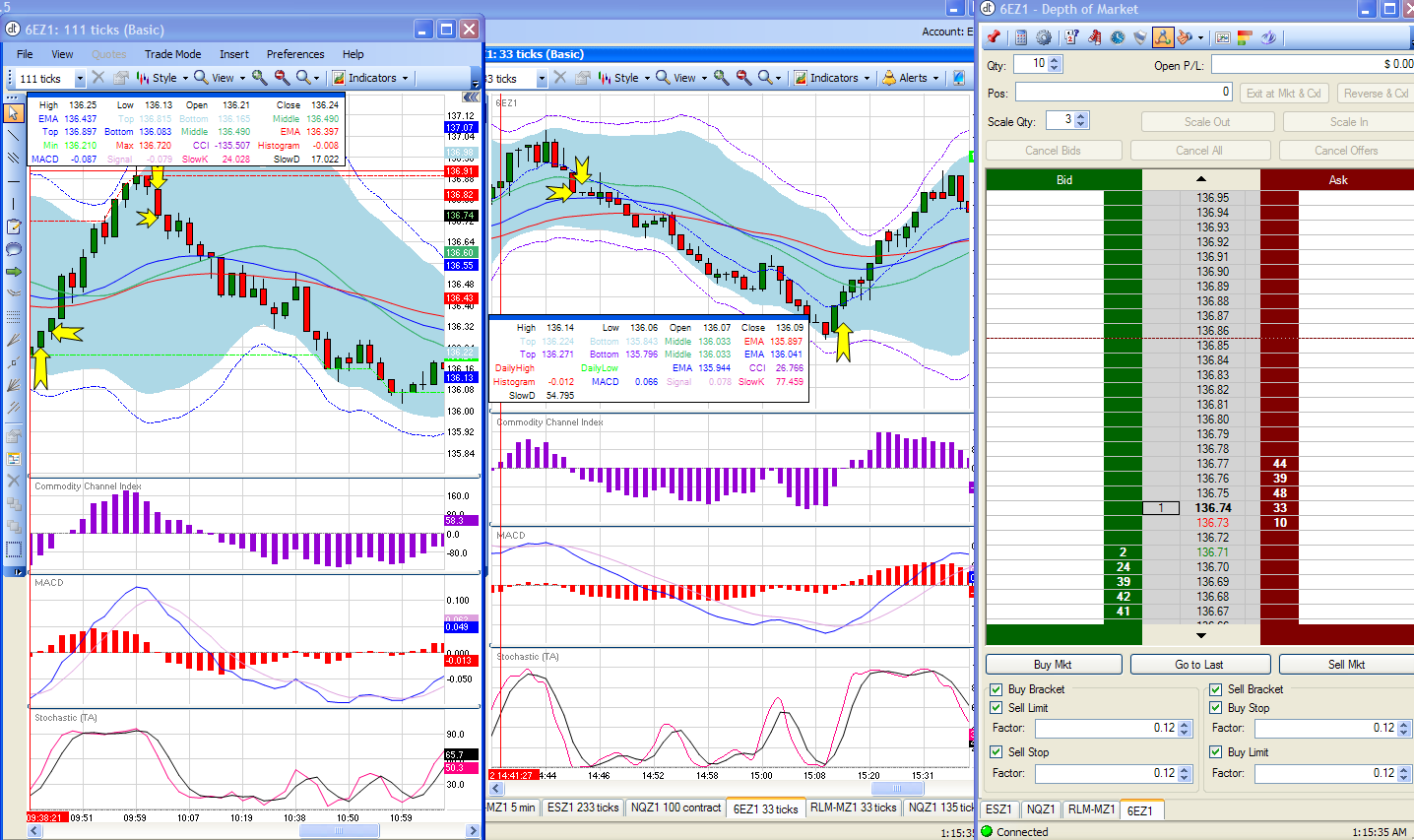Zoom out on the 33 ticks chart
Screen dimensions: 1414x840
pyautogui.click(x=743, y=78)
